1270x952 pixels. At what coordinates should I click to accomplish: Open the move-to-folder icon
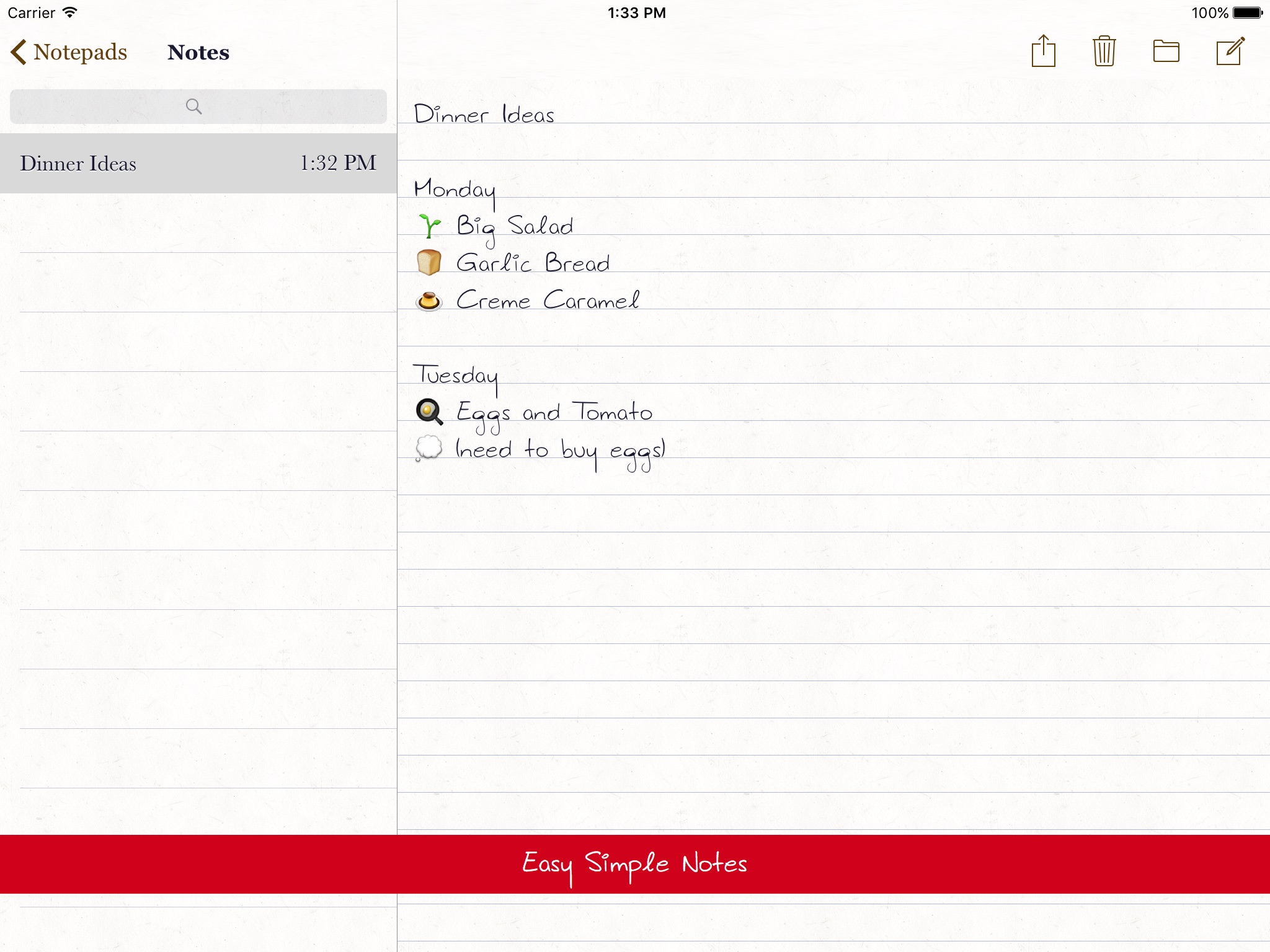(x=1166, y=51)
